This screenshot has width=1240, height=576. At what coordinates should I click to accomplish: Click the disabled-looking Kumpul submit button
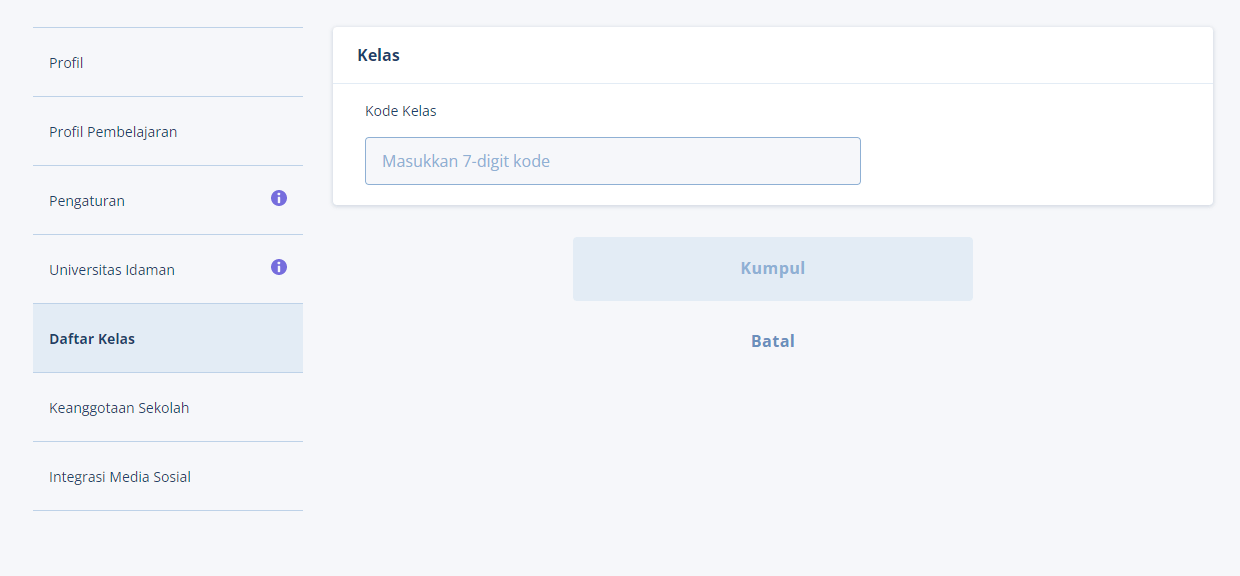pos(773,269)
